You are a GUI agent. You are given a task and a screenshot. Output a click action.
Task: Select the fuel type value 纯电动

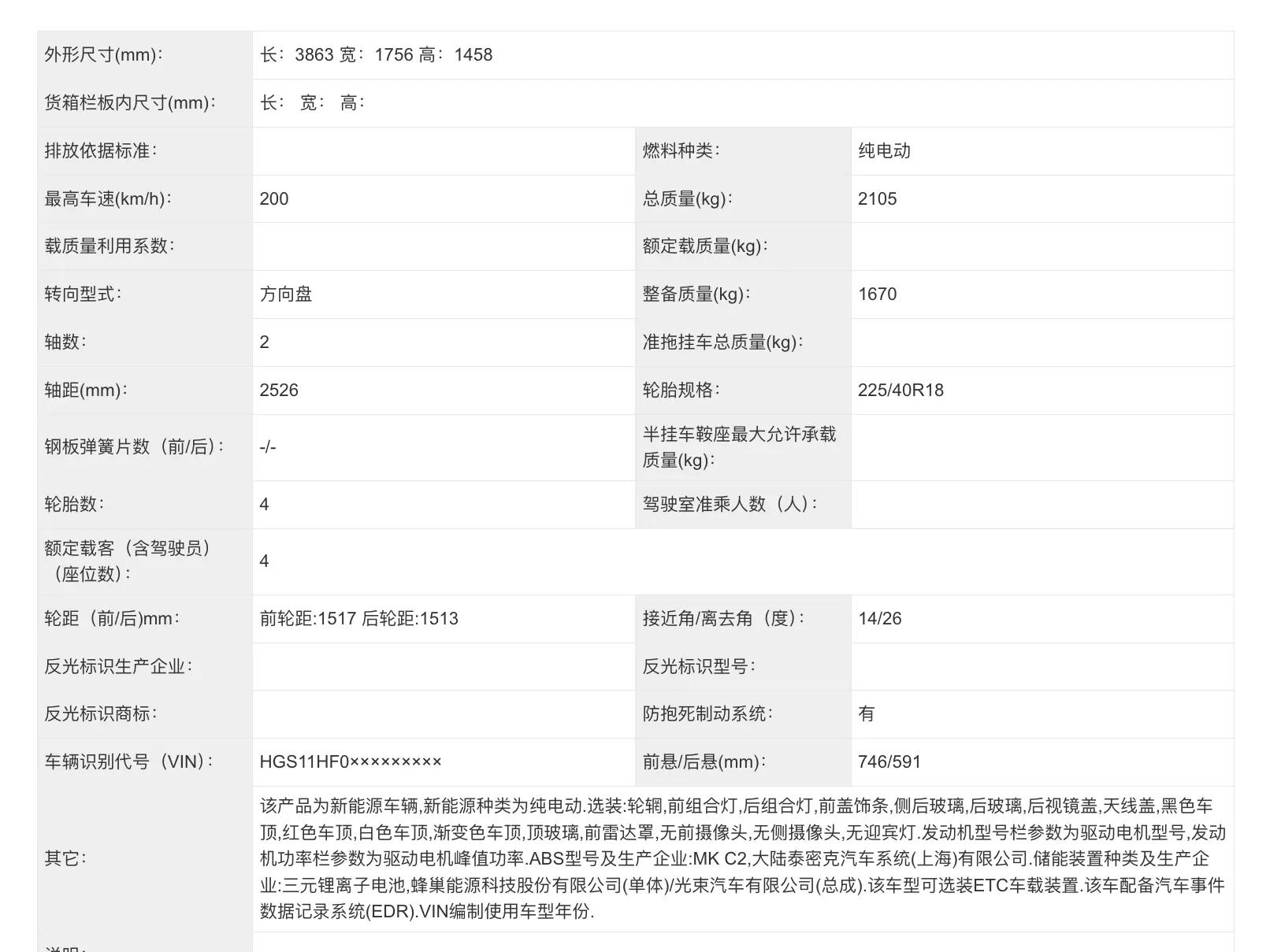click(x=884, y=151)
